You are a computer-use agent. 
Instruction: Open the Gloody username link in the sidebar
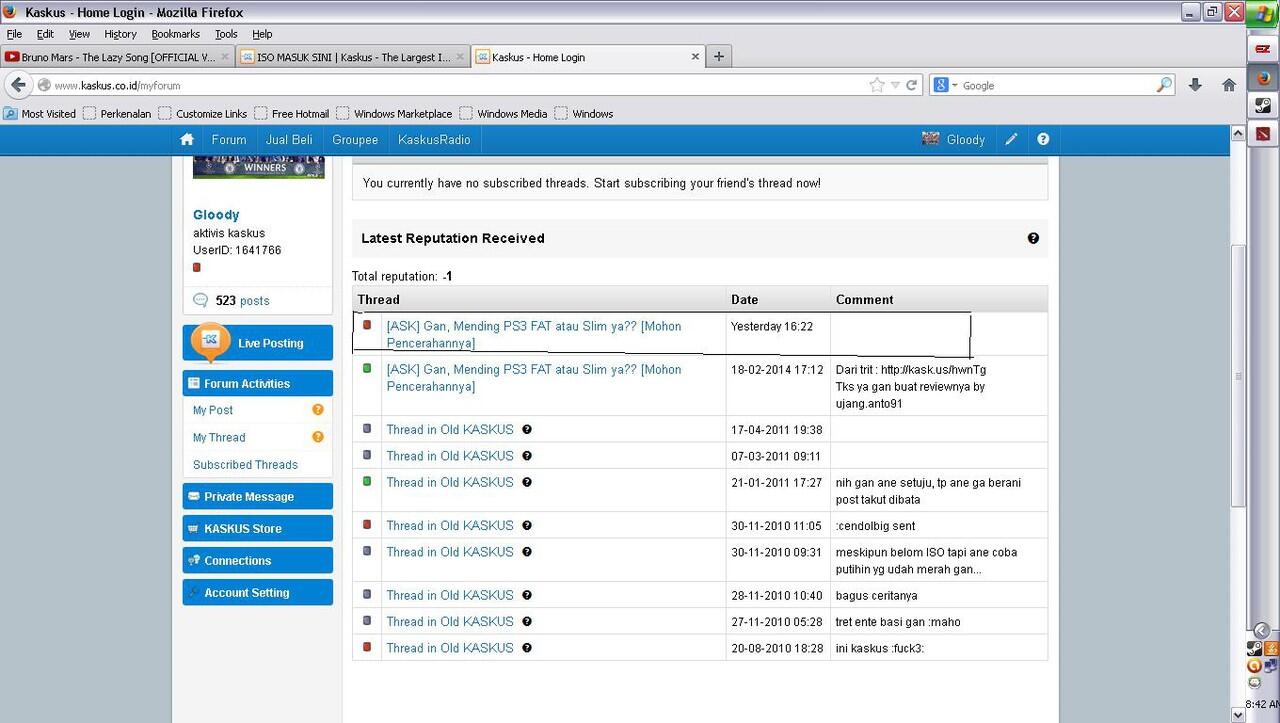216,215
